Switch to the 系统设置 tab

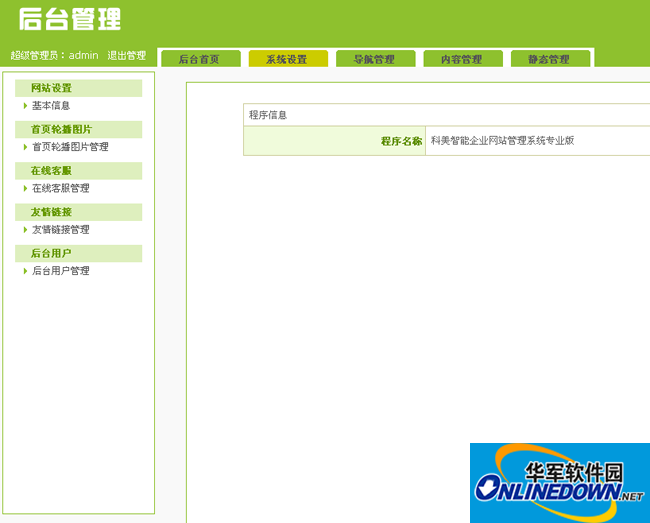pos(288,59)
